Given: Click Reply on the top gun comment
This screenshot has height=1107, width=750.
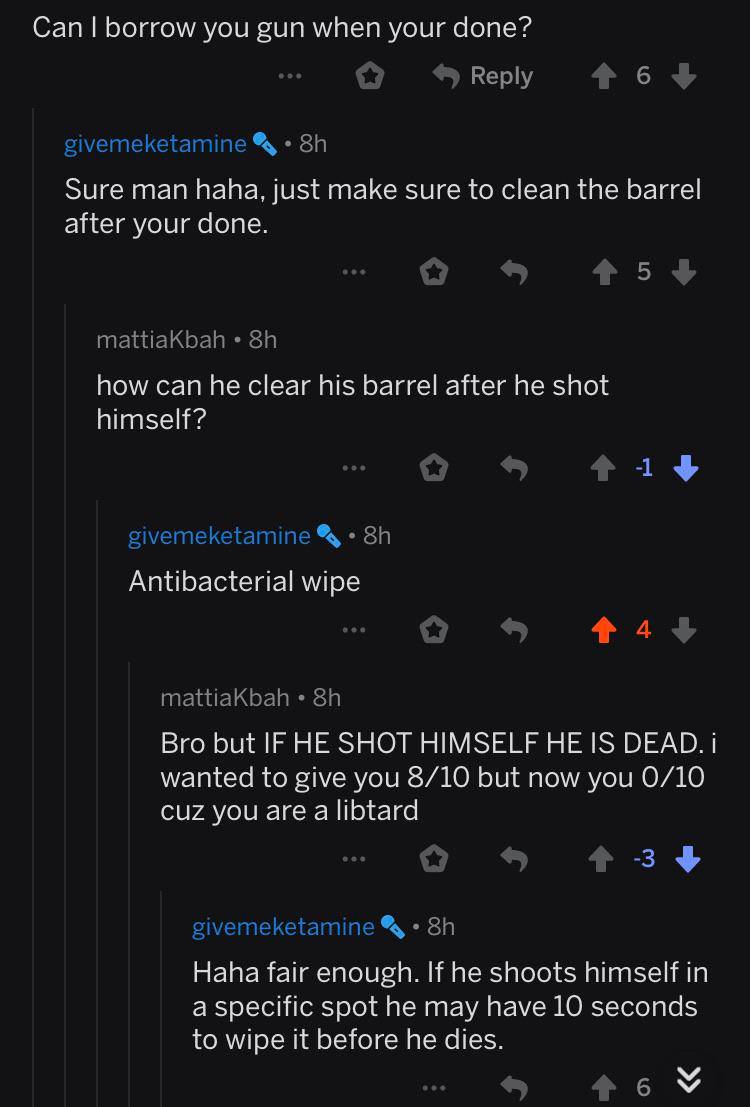Looking at the screenshot, I should 482,76.
